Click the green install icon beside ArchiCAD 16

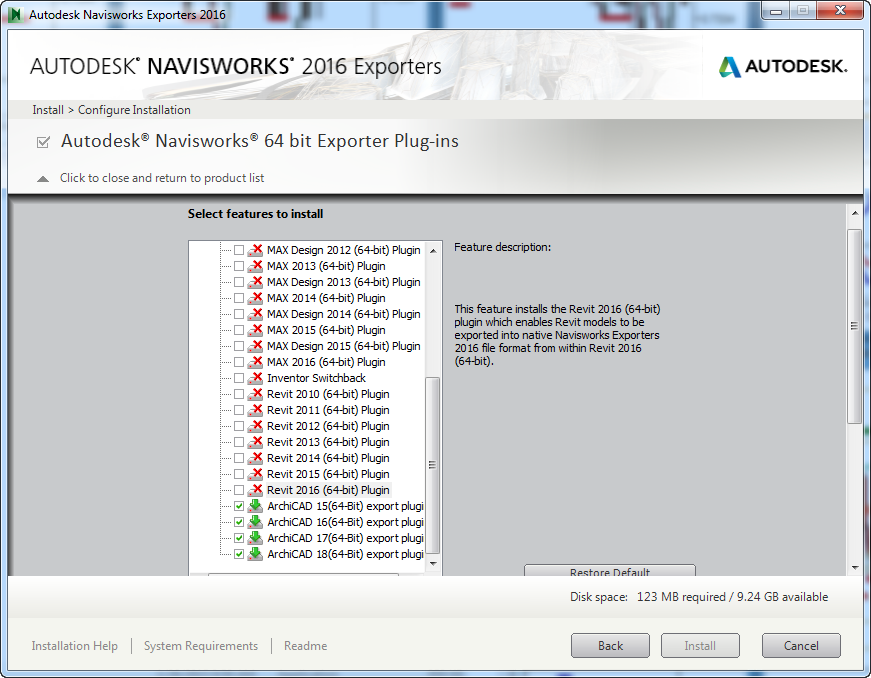point(255,522)
